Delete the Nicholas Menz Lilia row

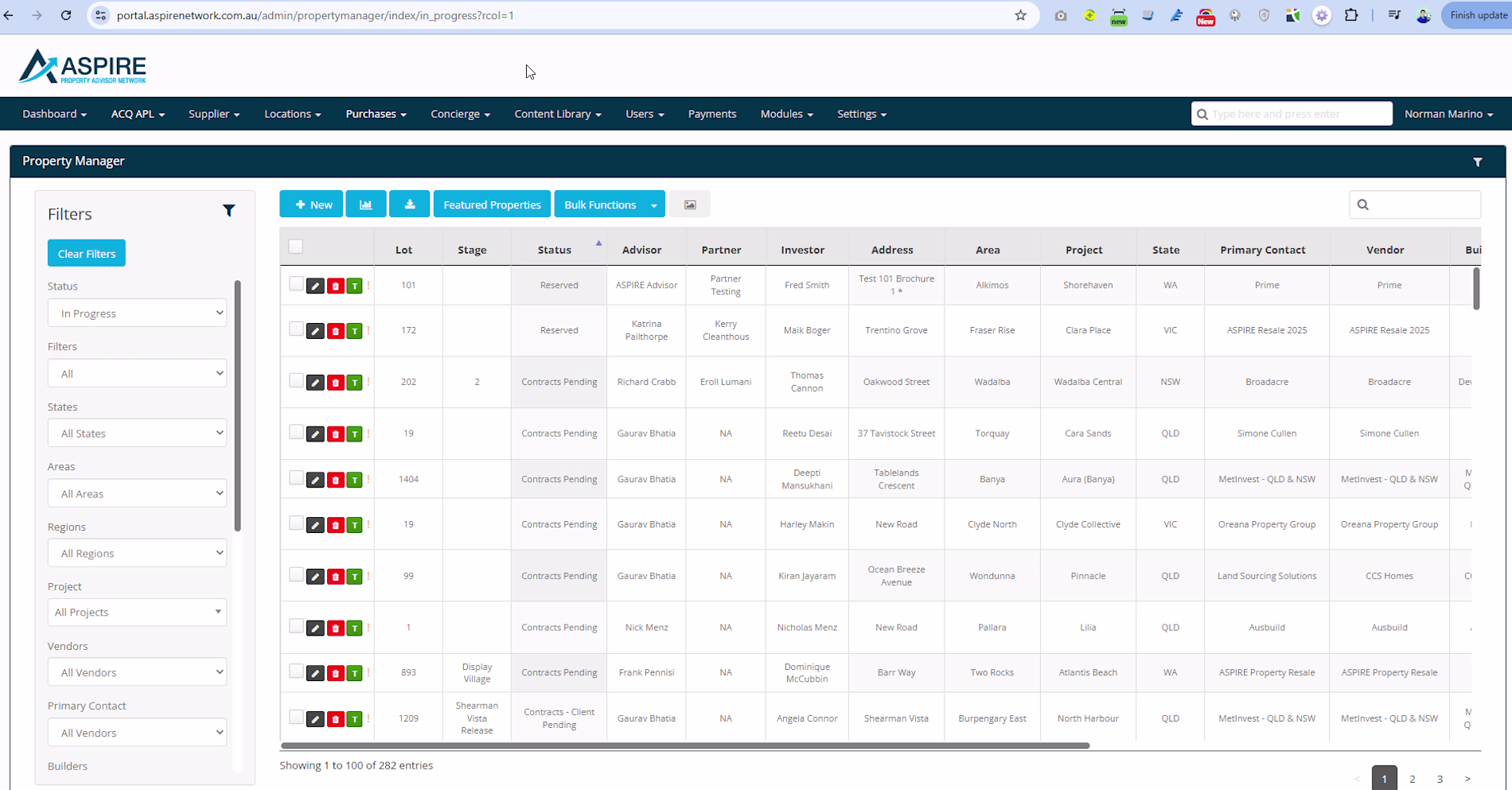335,628
